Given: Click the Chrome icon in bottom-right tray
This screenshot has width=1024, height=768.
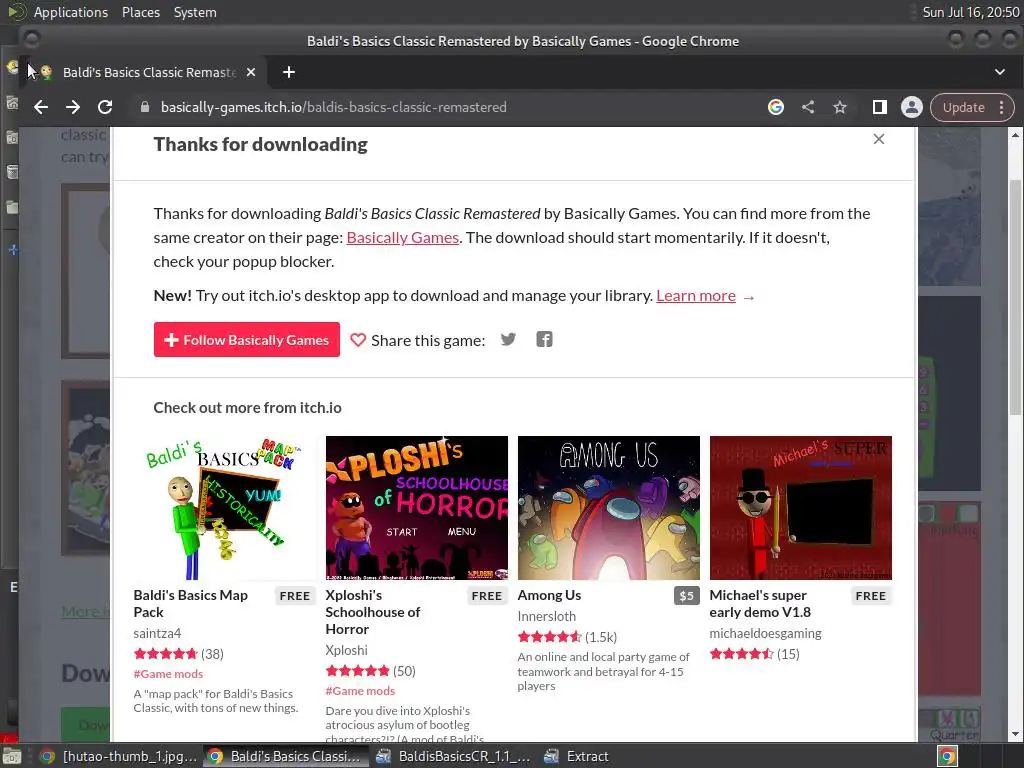Looking at the screenshot, I should point(947,756).
